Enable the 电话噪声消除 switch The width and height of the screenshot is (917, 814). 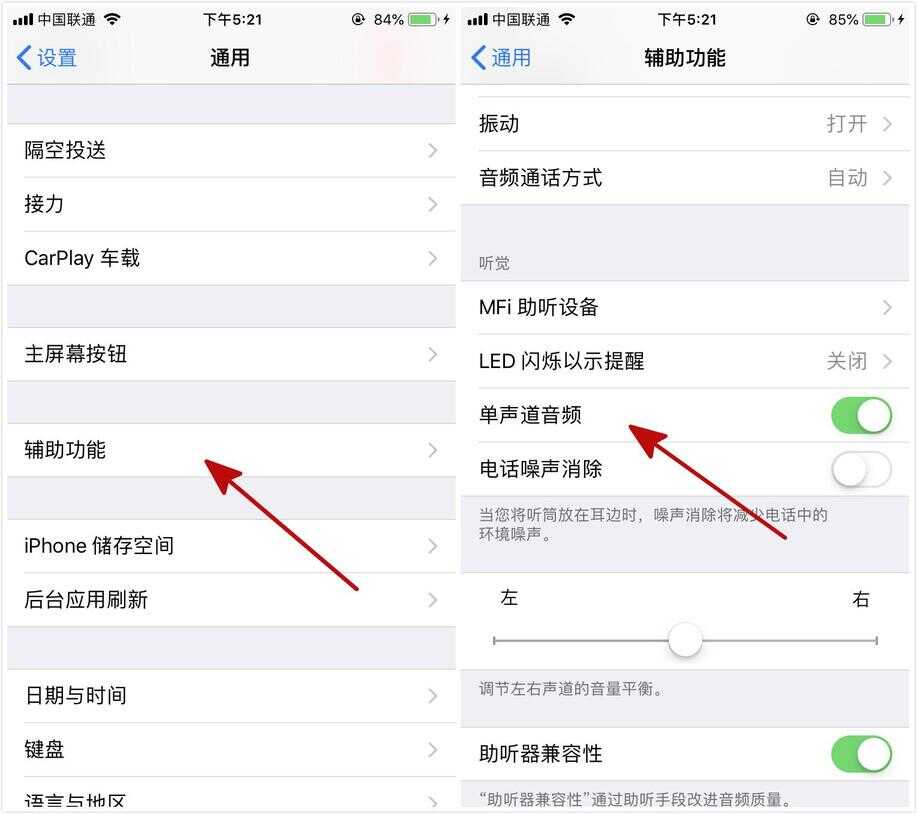[x=861, y=469]
